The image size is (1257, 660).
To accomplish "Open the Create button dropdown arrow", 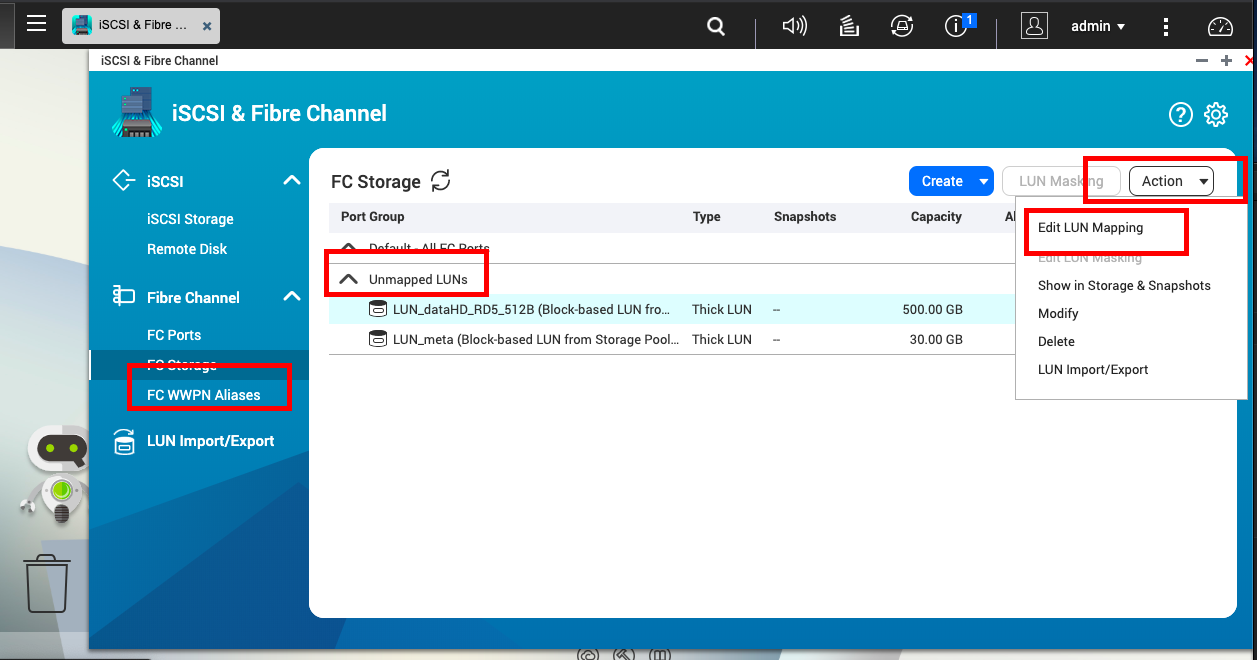I will pos(983,181).
